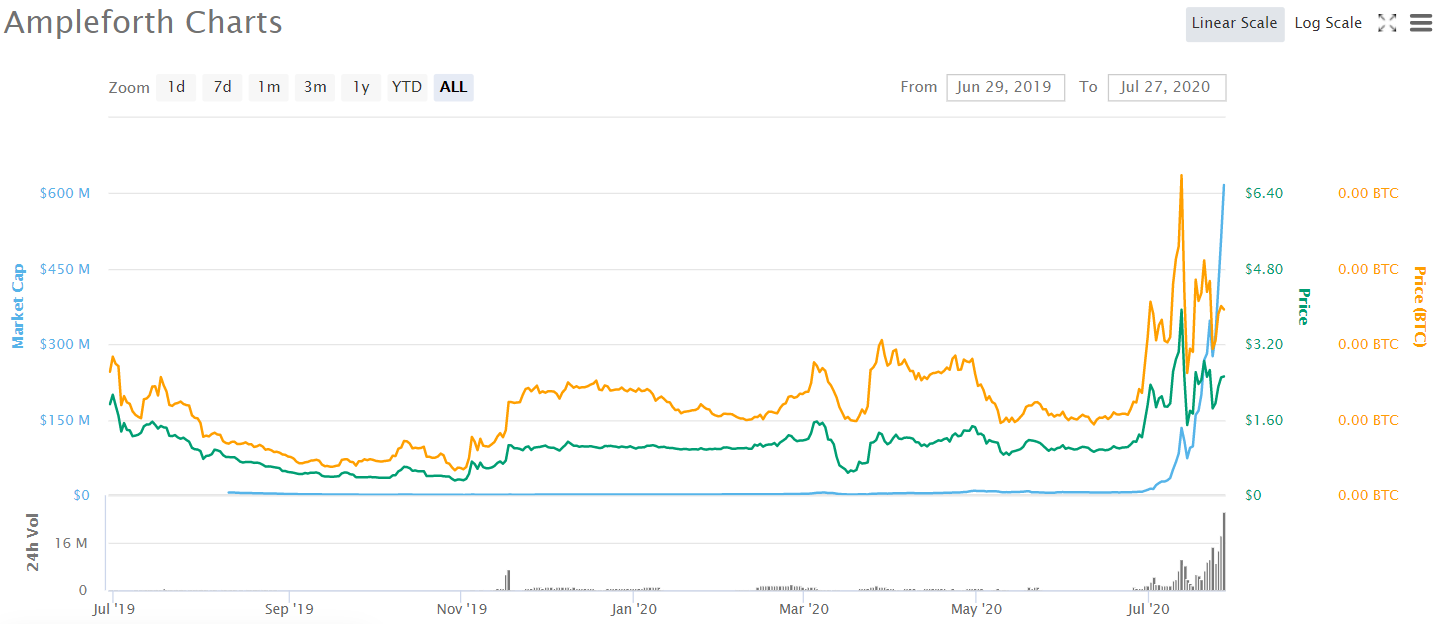Click the $4.80 price label
The image size is (1440, 624).
(x=1264, y=269)
